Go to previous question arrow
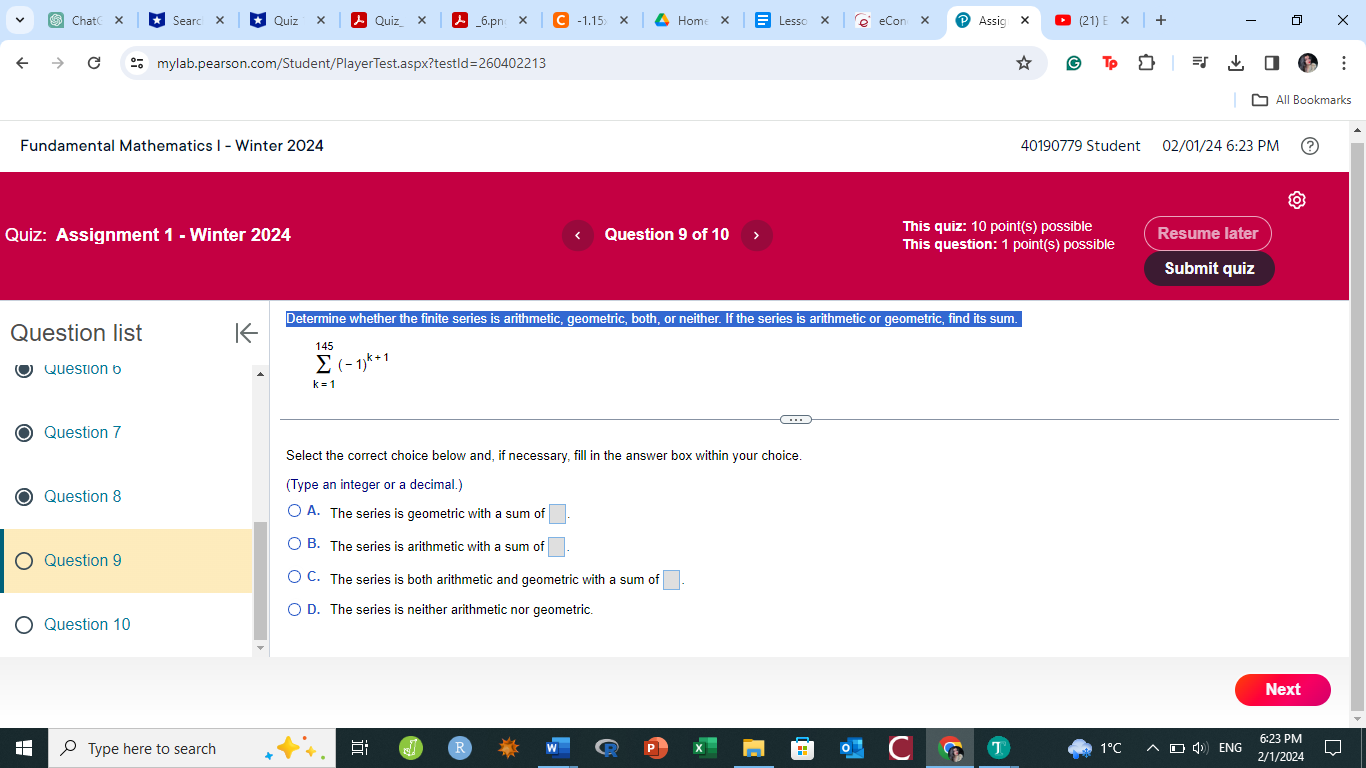This screenshot has width=1366, height=768. tap(577, 235)
